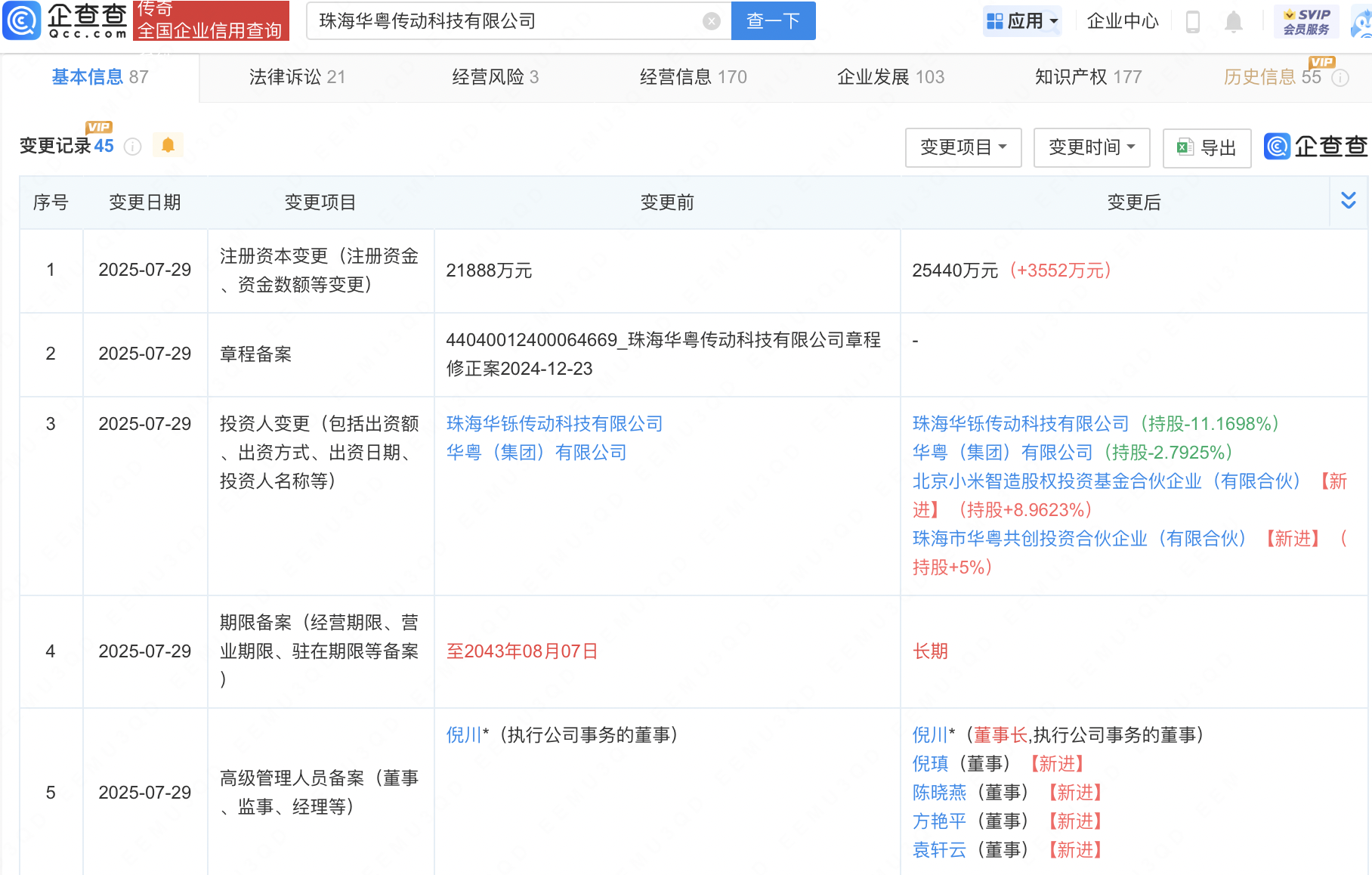The height and width of the screenshot is (875, 1372).
Task: Select the 25440万元 (+3552万元) cell
Action: pyautogui.click(x=1133, y=271)
